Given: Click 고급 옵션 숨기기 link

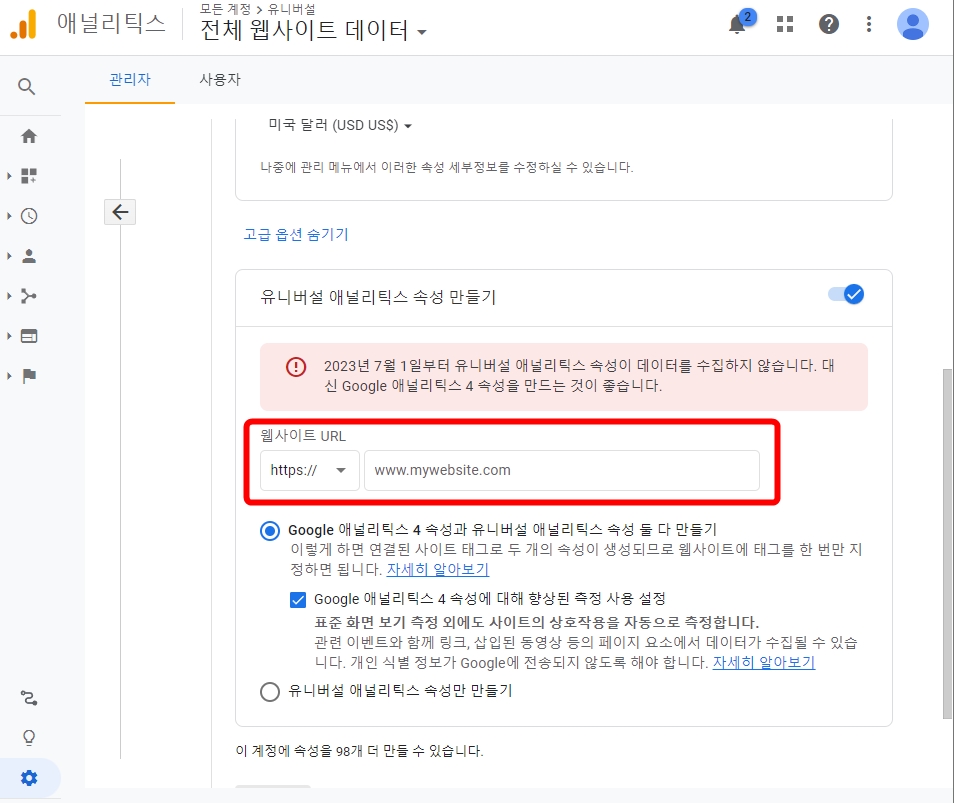Looking at the screenshot, I should (296, 235).
